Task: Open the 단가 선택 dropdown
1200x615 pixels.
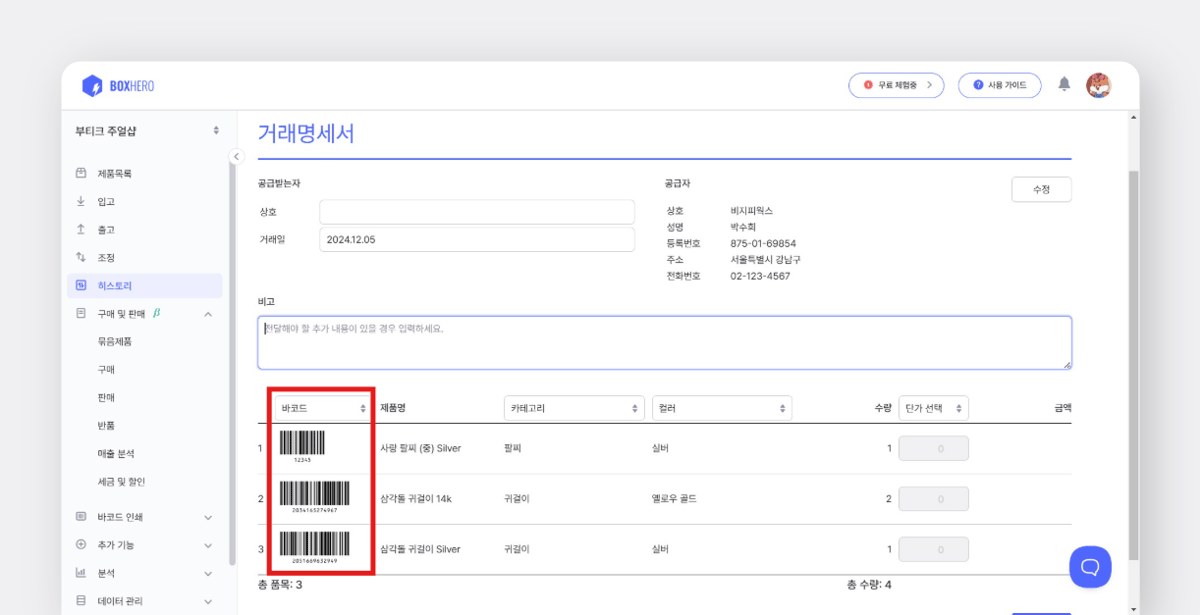Action: pyautogui.click(x=933, y=407)
